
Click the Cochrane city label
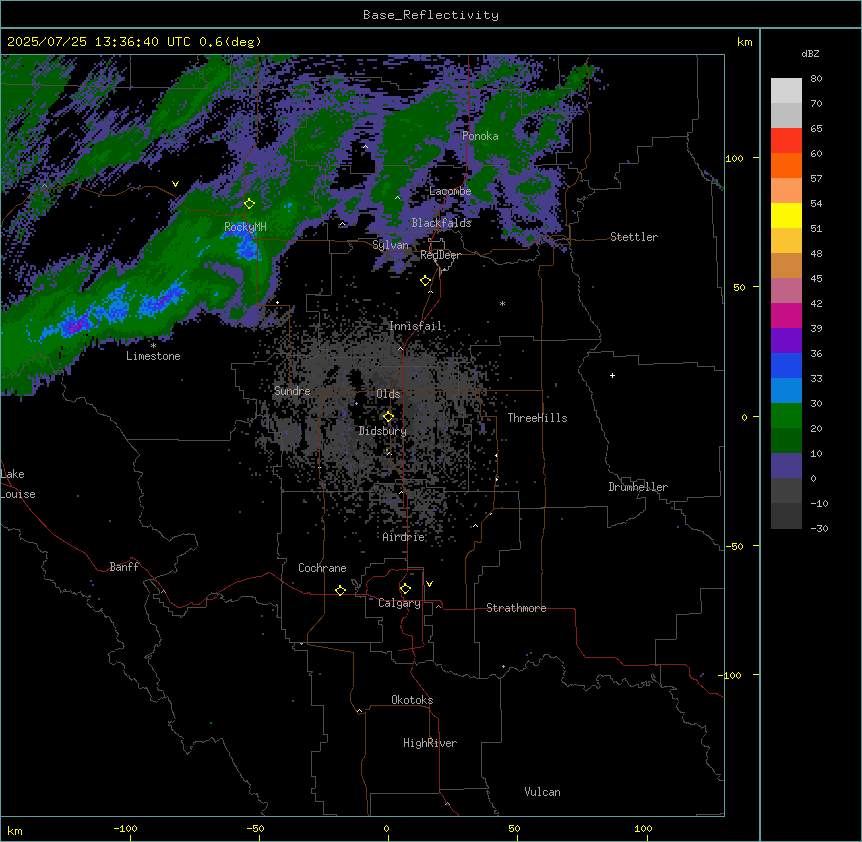click(322, 568)
